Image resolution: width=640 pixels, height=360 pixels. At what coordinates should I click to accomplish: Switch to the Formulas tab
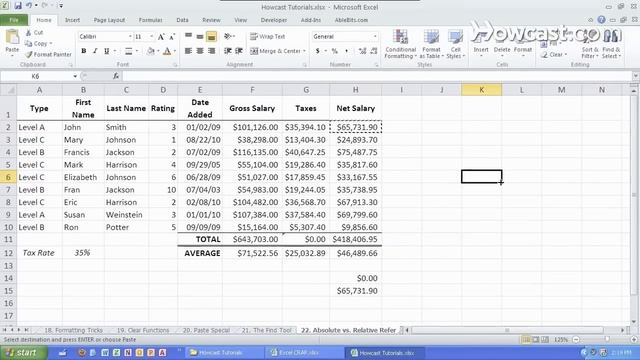150,20
